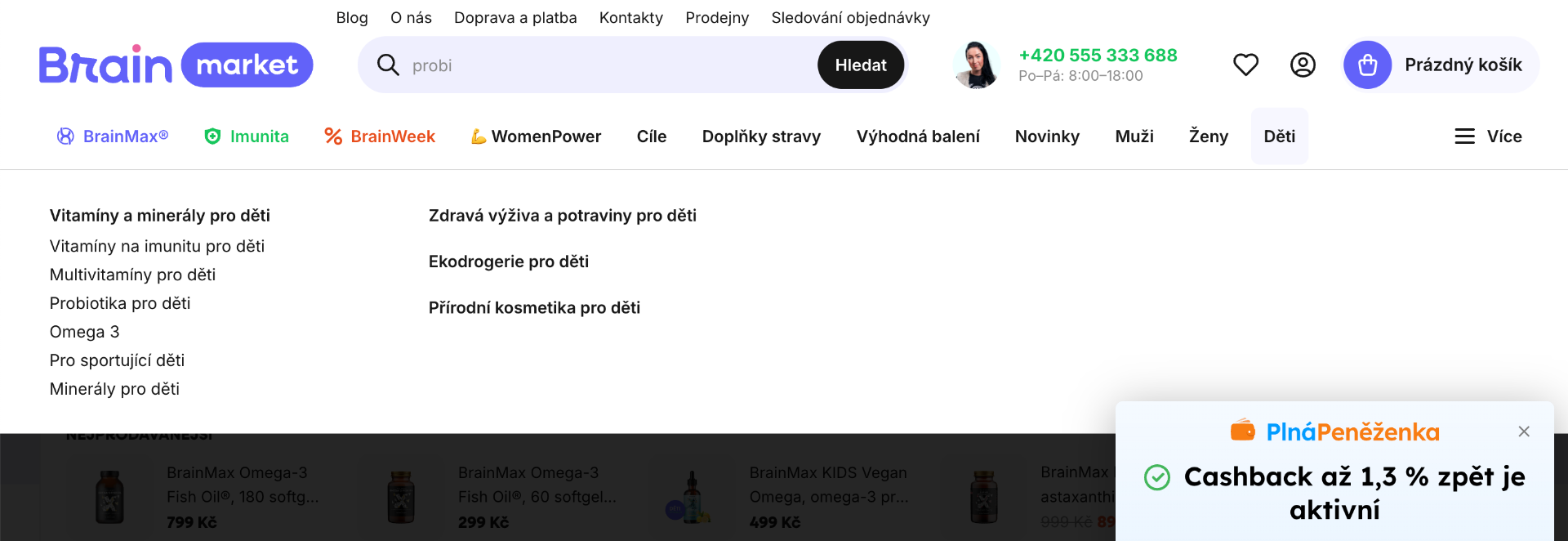The height and width of the screenshot is (541, 1568).
Task: Click the Brain Market logo
Action: tap(176, 65)
